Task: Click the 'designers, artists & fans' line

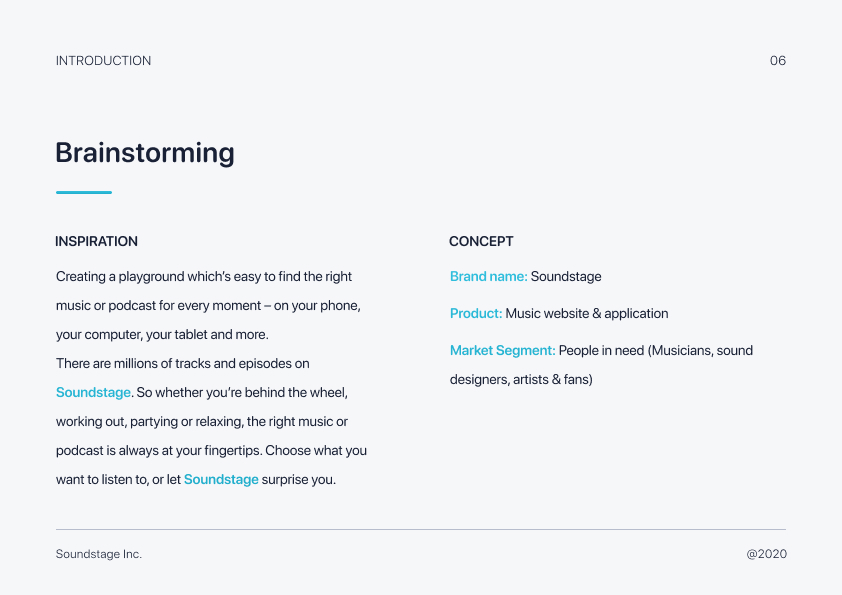Action: tap(521, 380)
